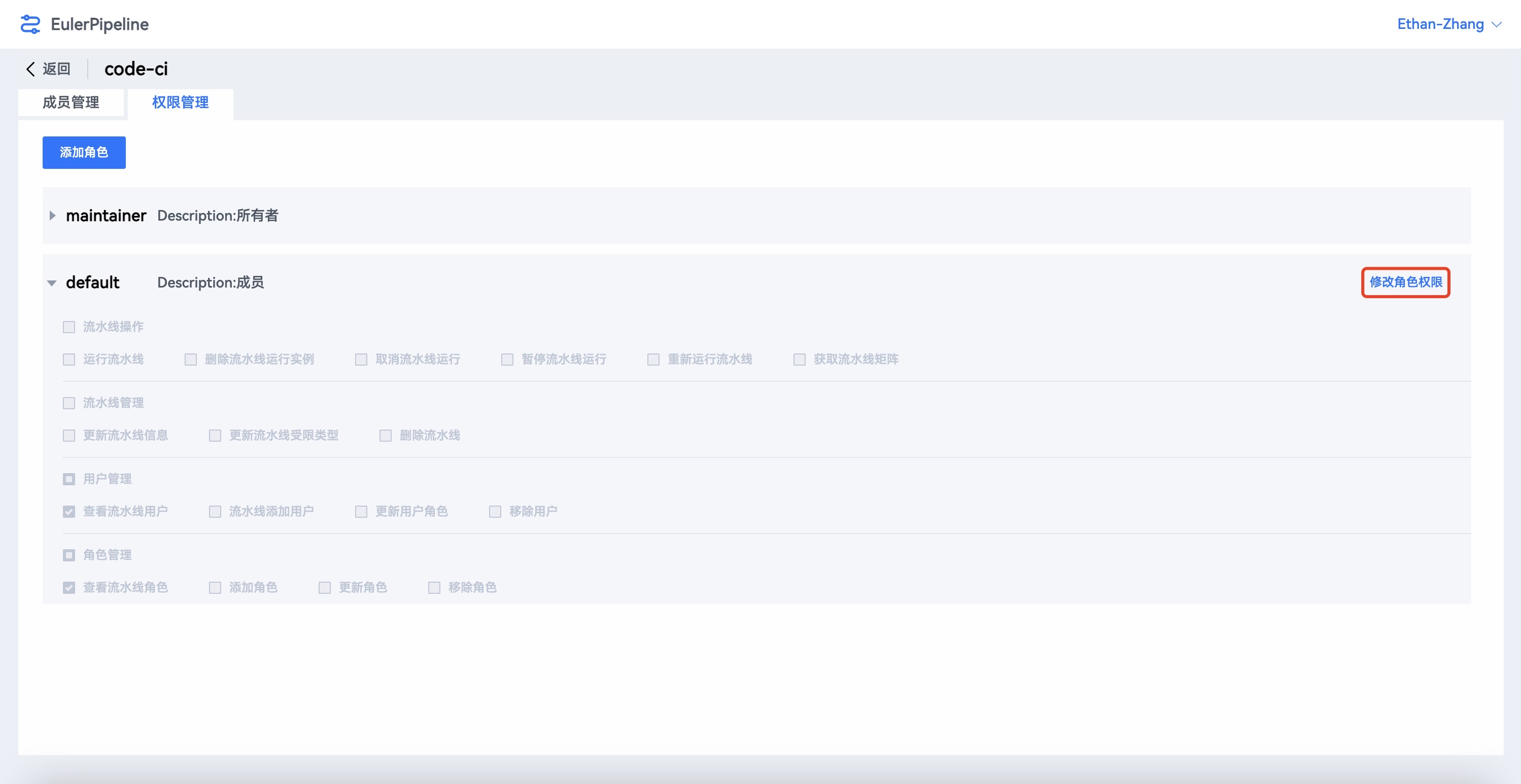Check the 获取流水线矩阵 permission
The height and width of the screenshot is (784, 1521).
point(800,359)
